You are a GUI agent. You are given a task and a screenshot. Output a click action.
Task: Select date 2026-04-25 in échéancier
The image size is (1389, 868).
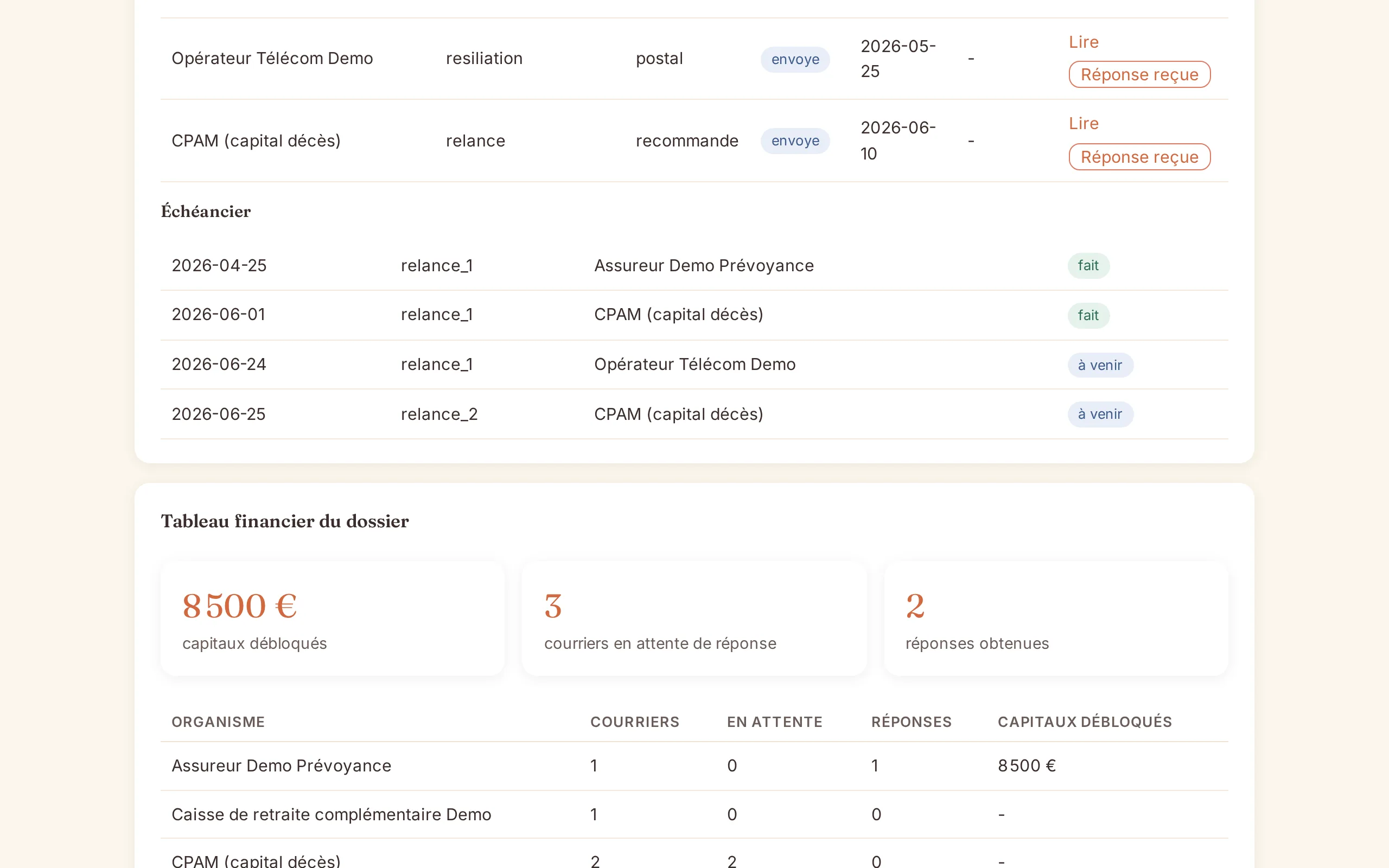(x=219, y=266)
